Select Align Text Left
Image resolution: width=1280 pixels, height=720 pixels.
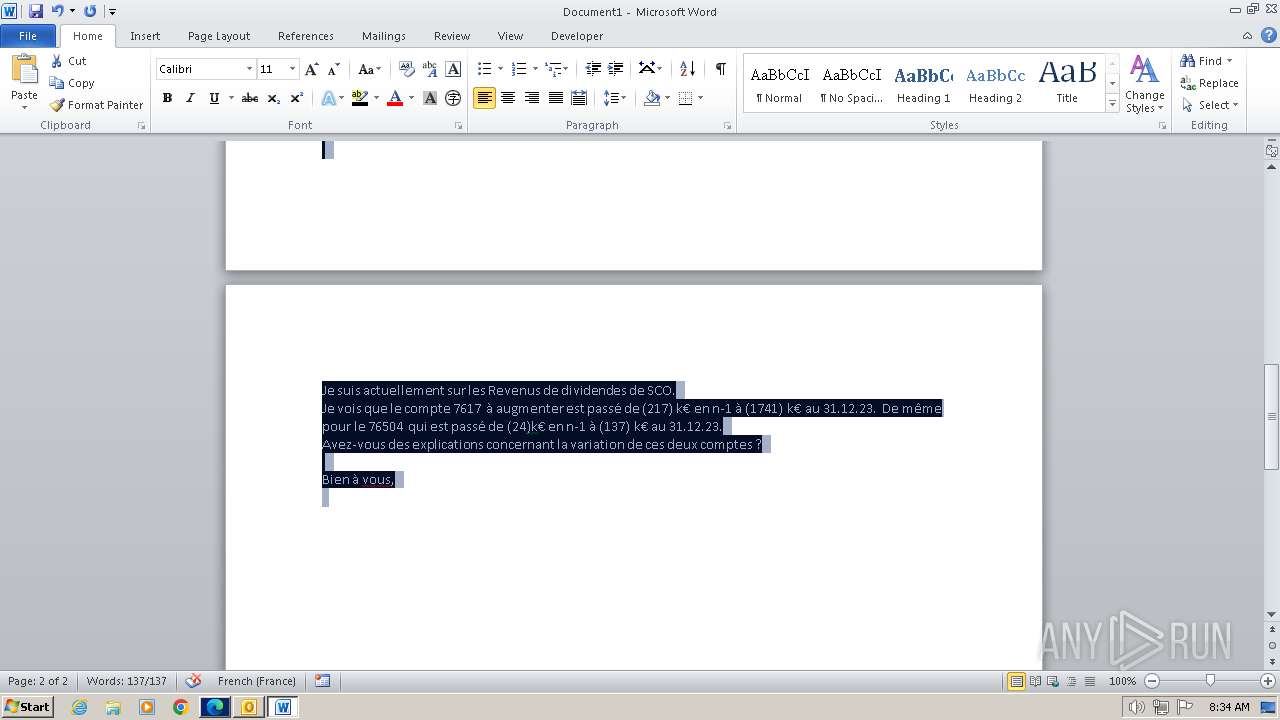pos(485,98)
